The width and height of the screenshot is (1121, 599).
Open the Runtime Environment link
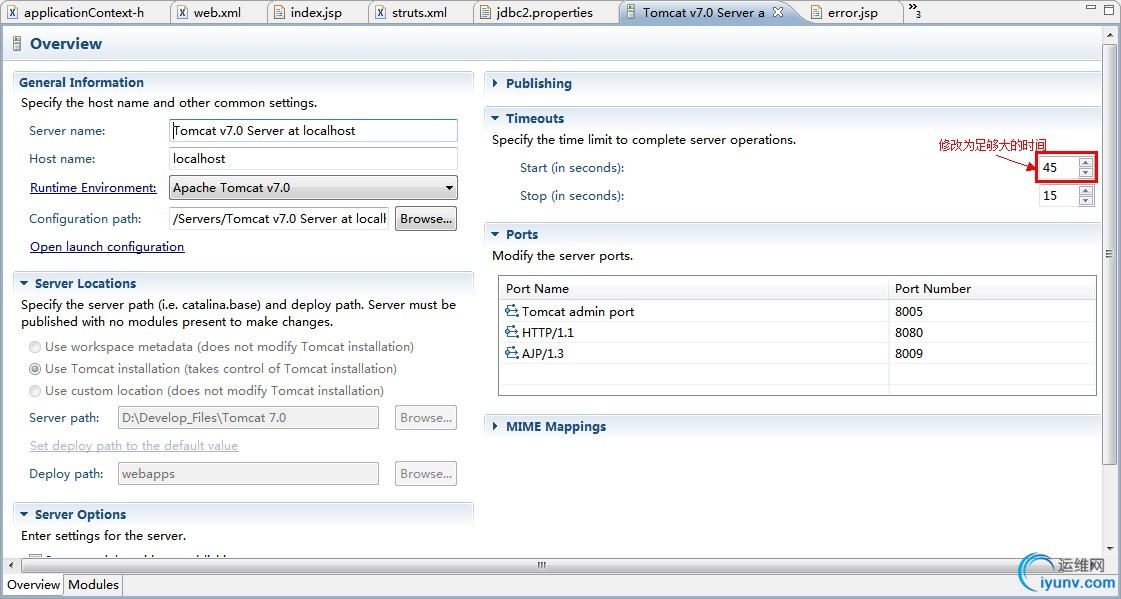[x=93, y=188]
